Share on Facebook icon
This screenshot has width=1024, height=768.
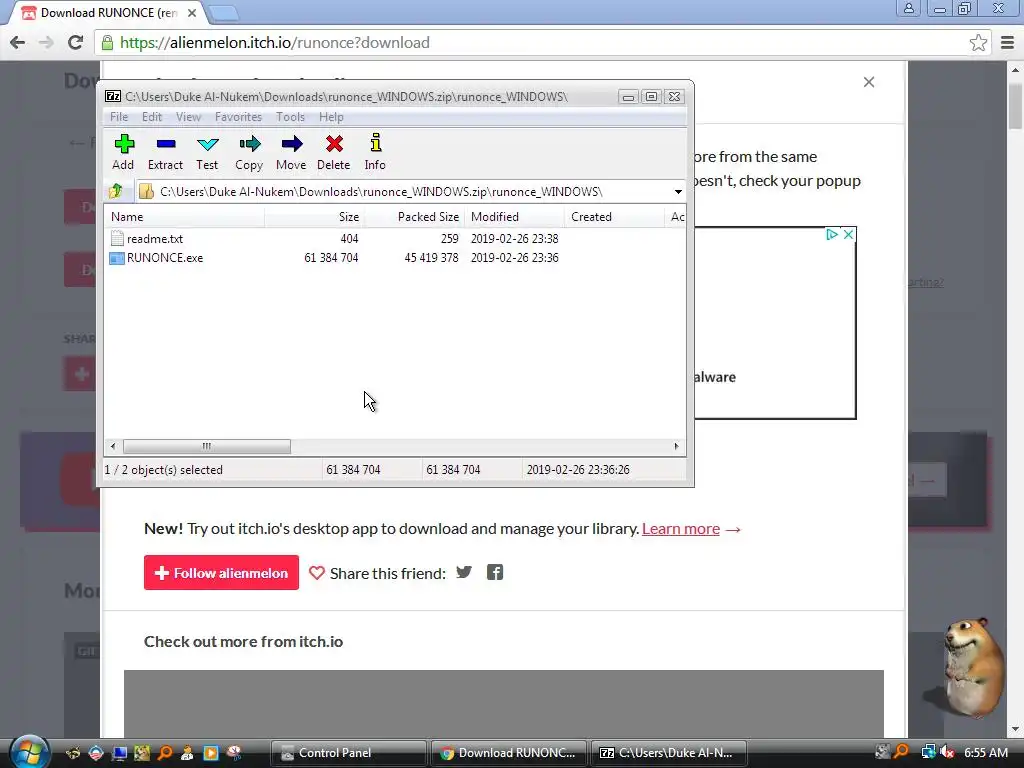[x=495, y=573]
